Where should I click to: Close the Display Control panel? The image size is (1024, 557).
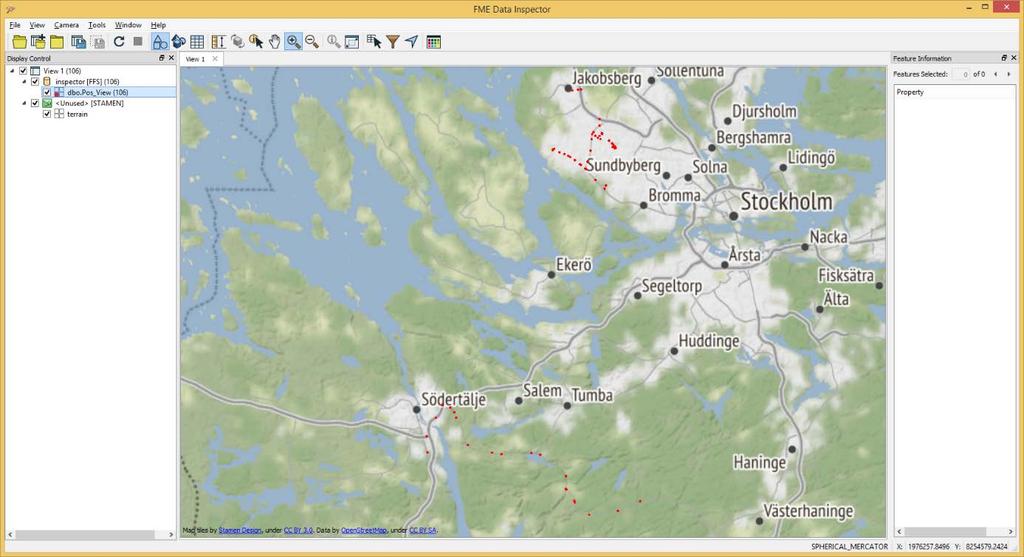171,58
